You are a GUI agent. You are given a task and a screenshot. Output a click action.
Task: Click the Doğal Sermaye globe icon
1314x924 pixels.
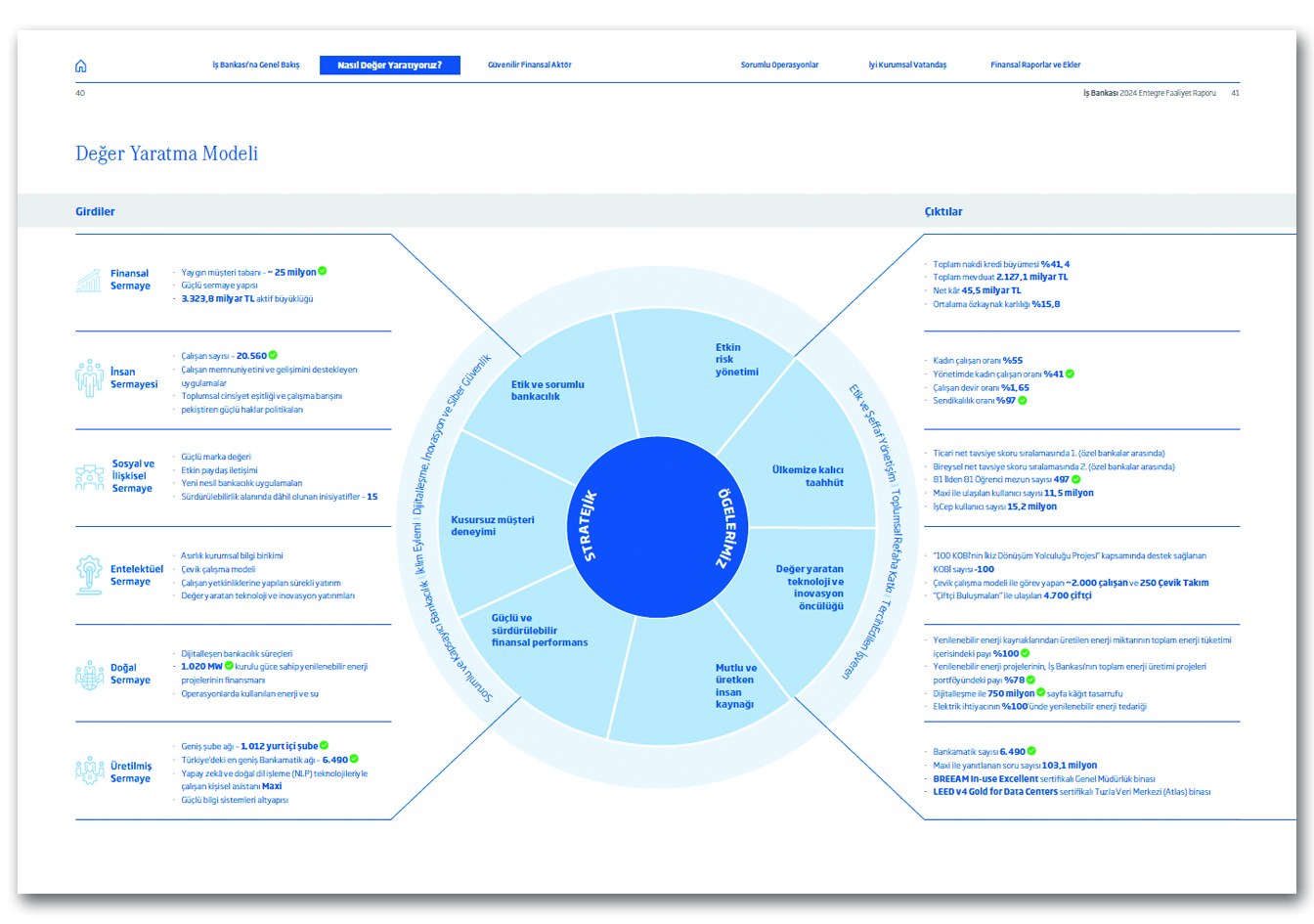pos(89,675)
